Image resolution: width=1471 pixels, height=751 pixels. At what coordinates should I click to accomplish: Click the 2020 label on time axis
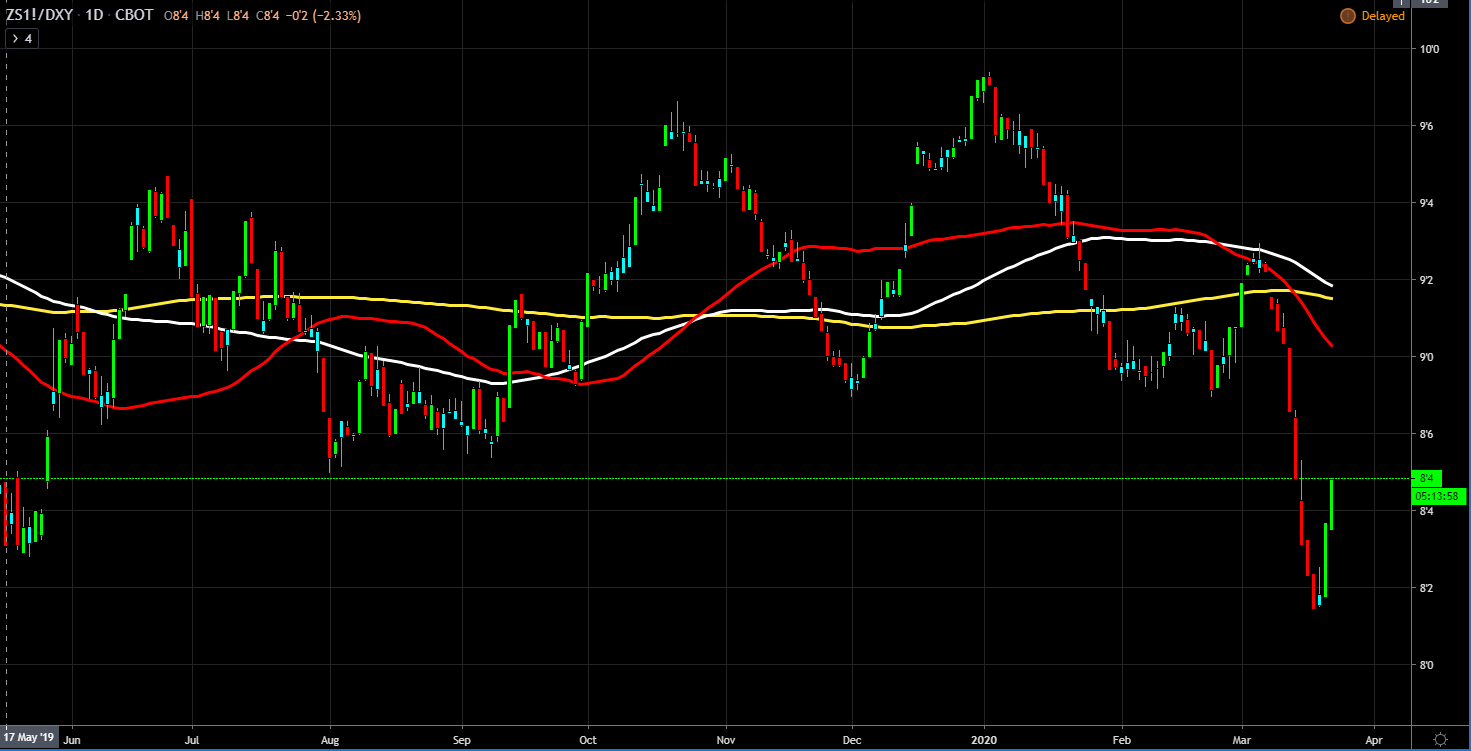[x=985, y=742]
